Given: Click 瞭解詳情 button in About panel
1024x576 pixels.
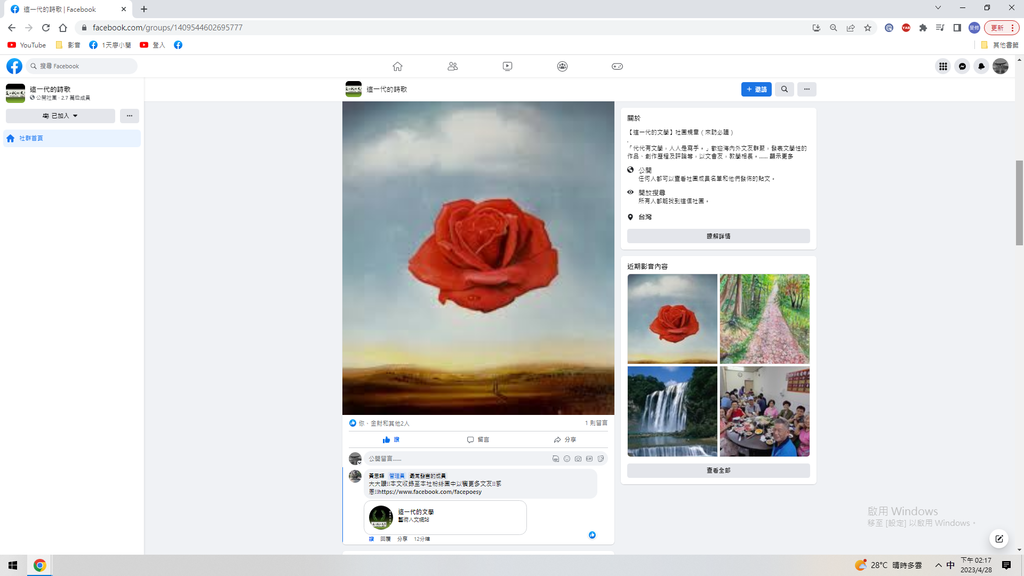Looking at the screenshot, I should click(x=718, y=236).
